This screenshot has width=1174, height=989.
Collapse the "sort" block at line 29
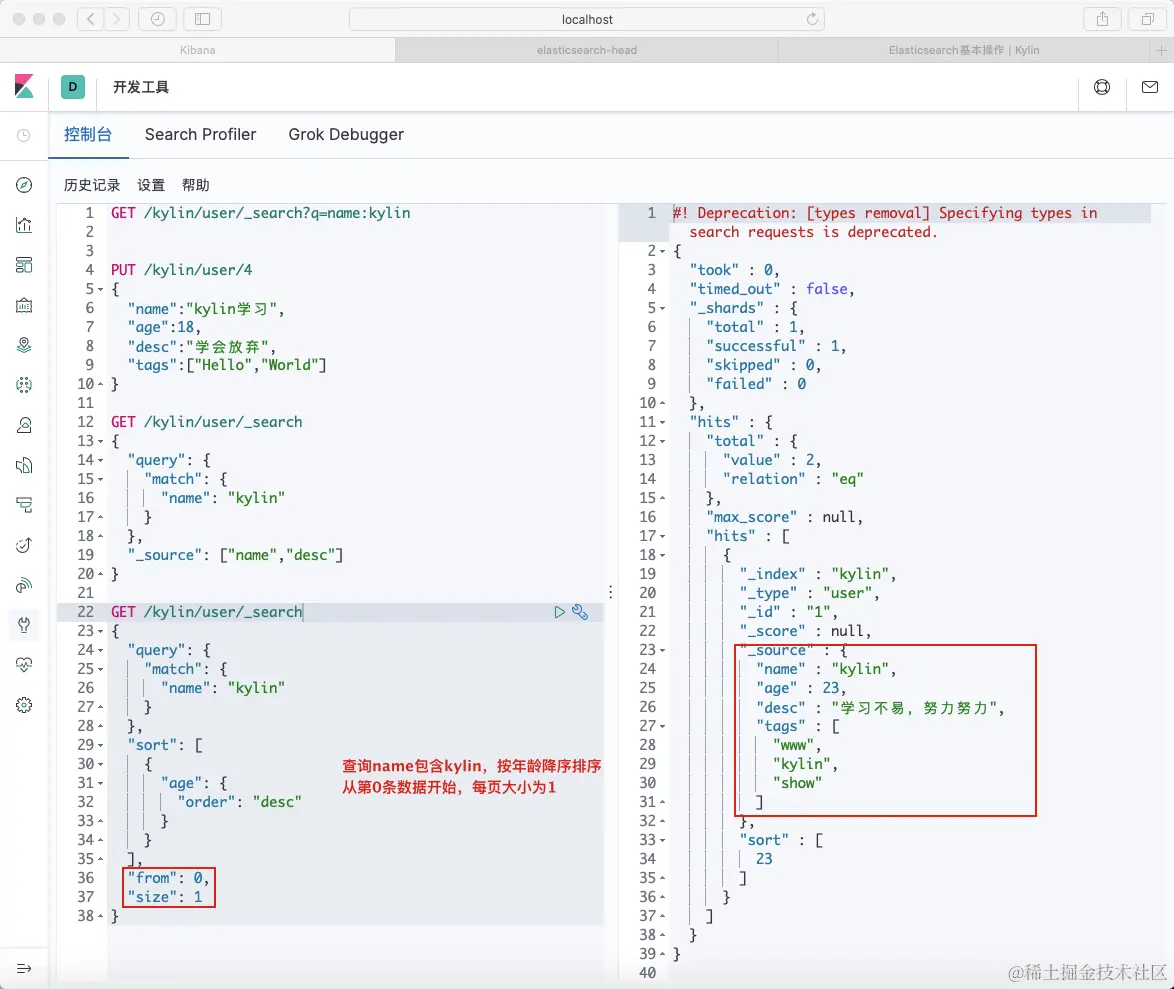click(x=100, y=746)
